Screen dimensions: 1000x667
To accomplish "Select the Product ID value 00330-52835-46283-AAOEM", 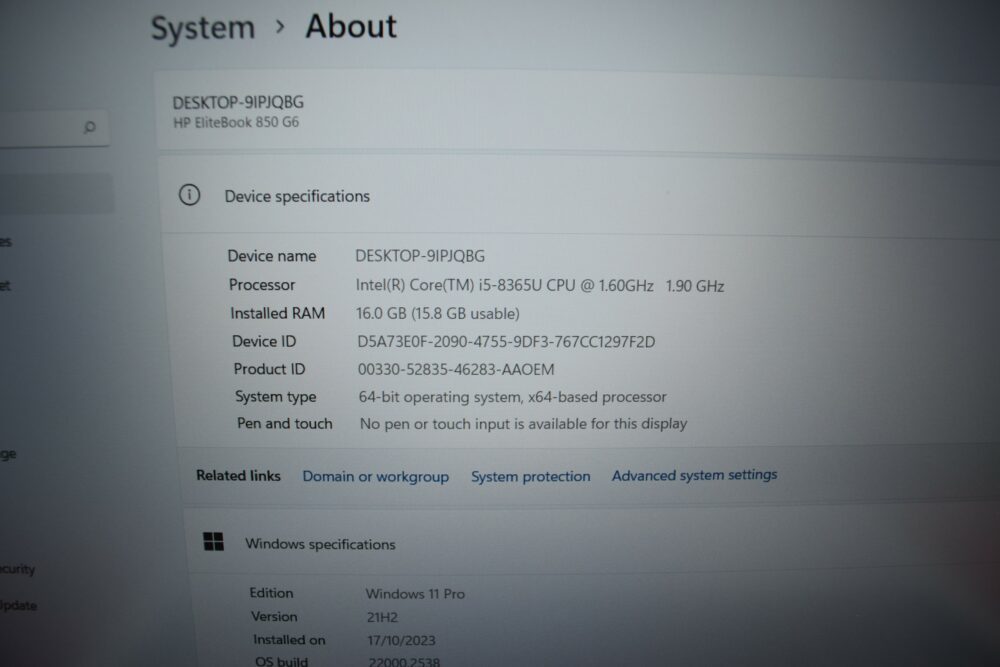I will tap(456, 369).
